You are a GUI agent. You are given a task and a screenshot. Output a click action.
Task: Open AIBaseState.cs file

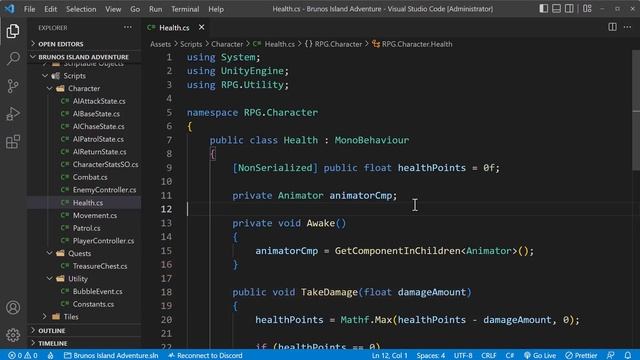96,113
